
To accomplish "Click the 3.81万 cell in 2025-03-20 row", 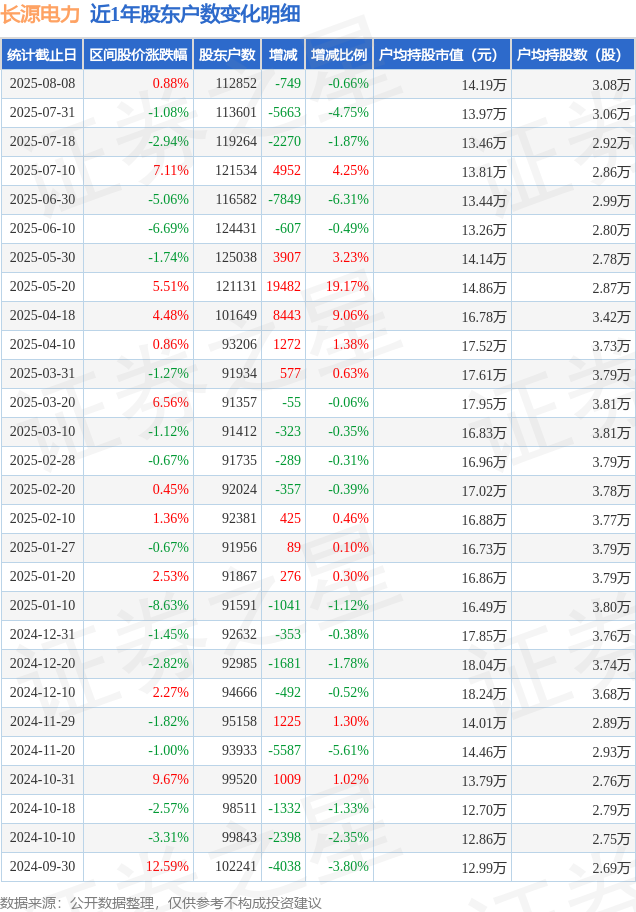I will tap(573, 402).
